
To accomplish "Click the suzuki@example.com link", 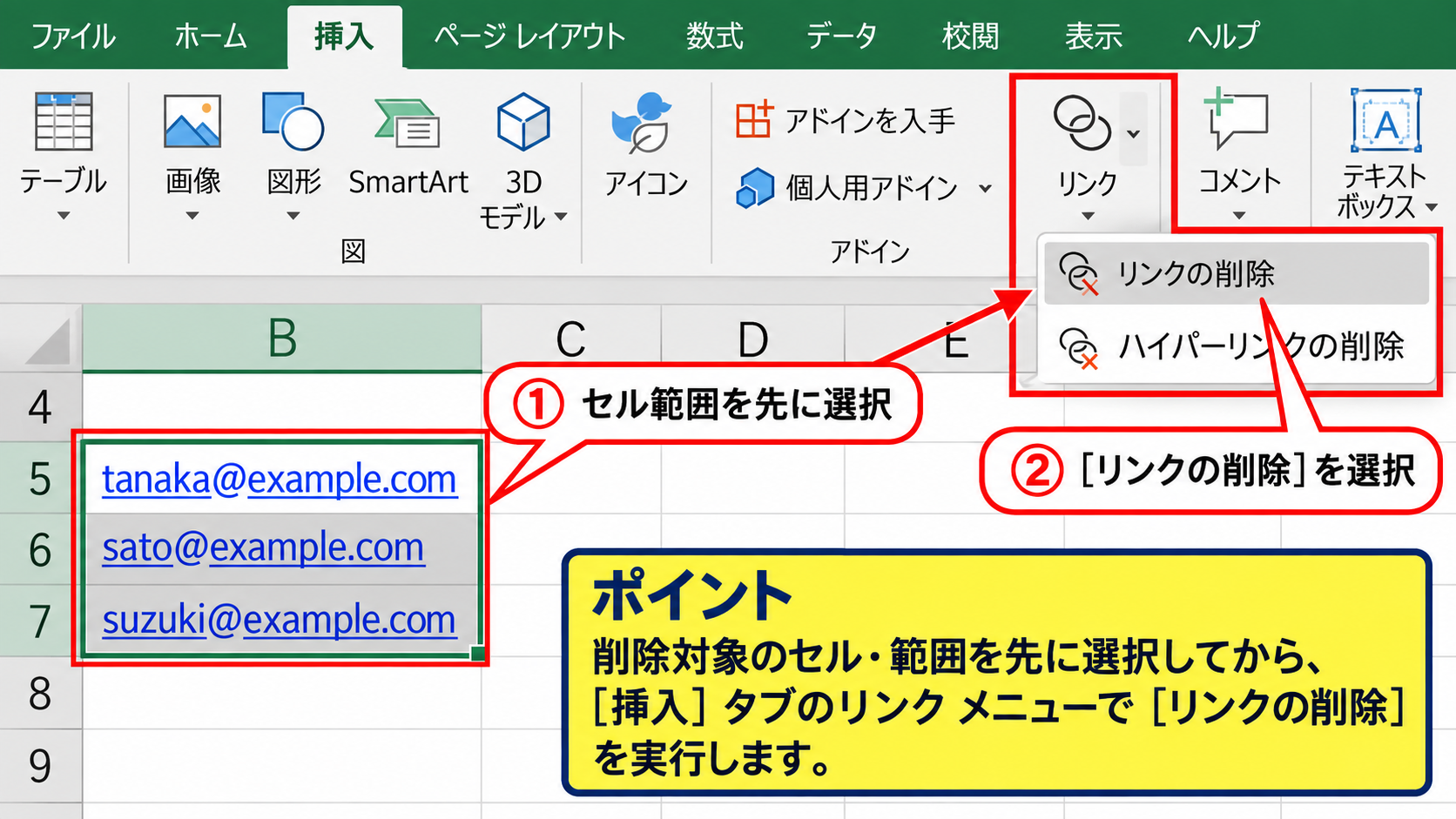I will [280, 620].
